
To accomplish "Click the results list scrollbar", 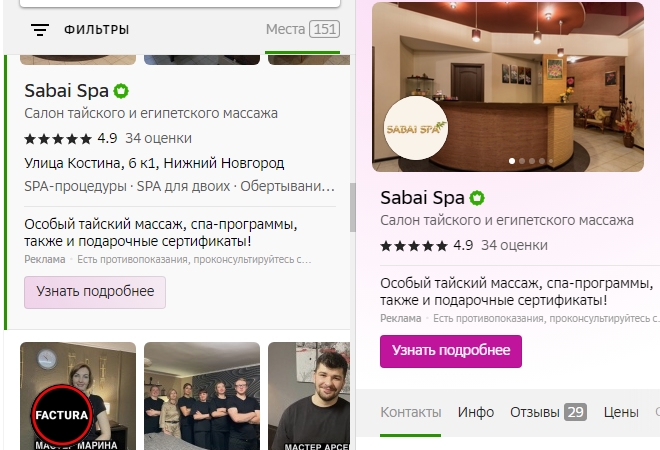I will [x=353, y=207].
